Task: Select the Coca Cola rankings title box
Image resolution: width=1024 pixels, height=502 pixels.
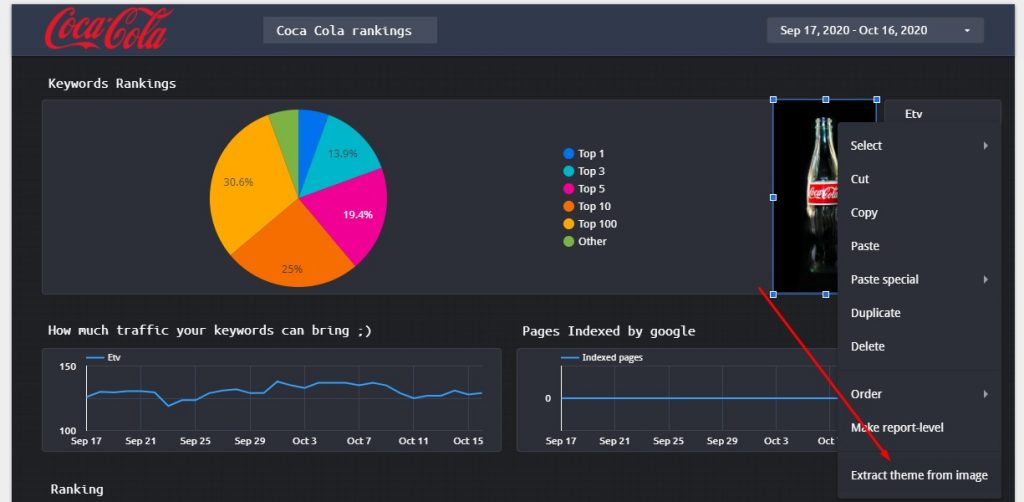Action: (x=350, y=30)
